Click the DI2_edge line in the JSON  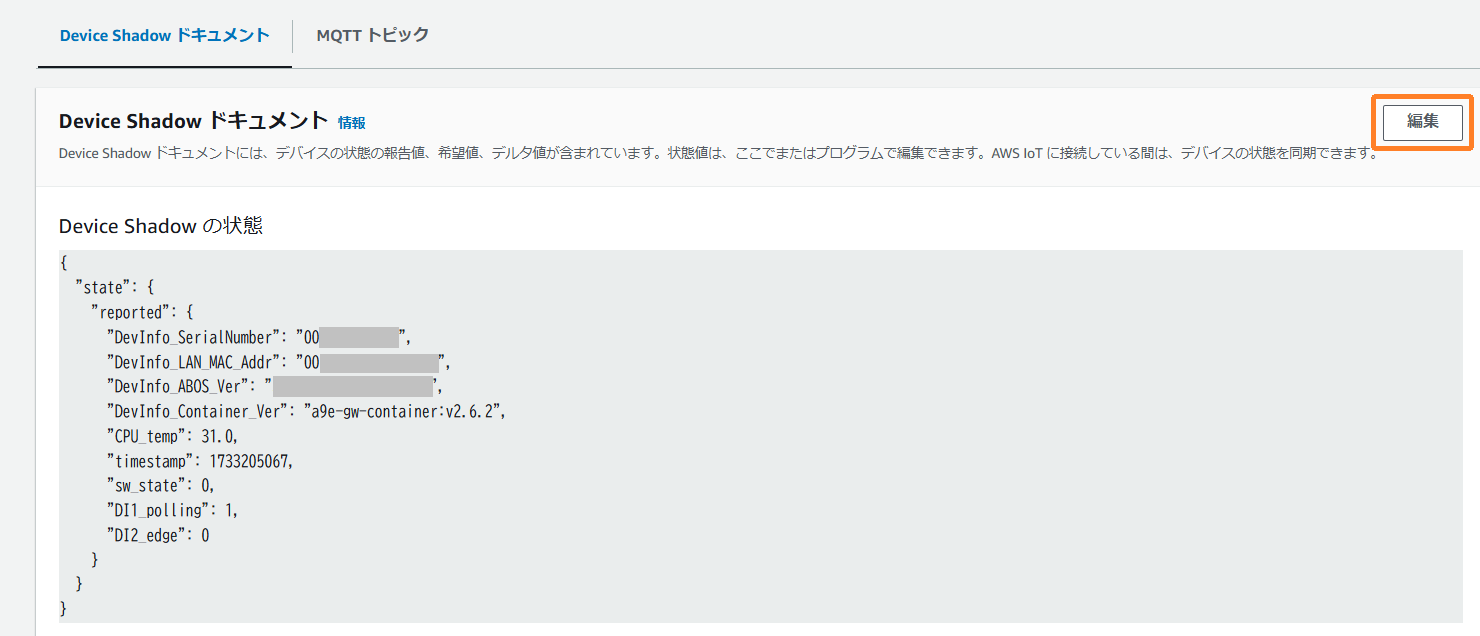pyautogui.click(x=157, y=536)
